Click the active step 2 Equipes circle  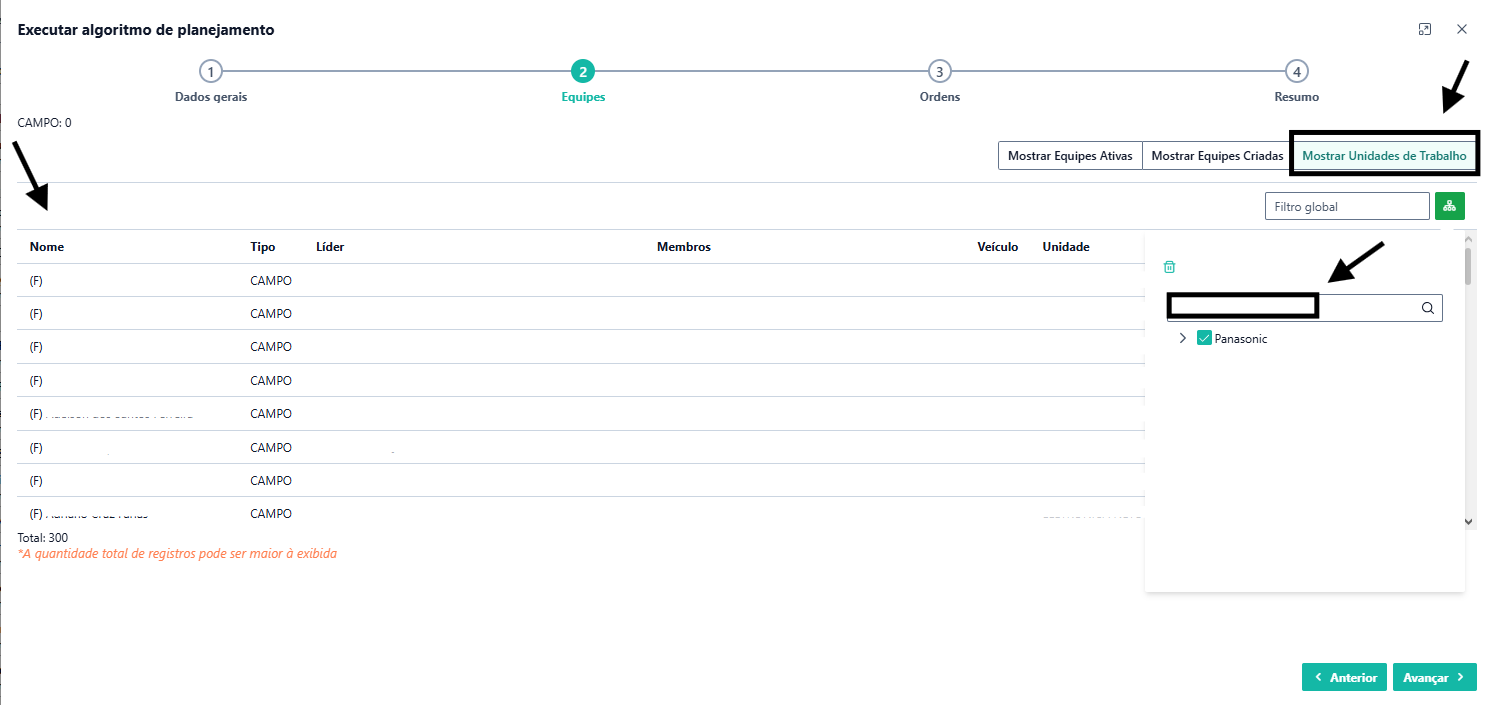[583, 71]
